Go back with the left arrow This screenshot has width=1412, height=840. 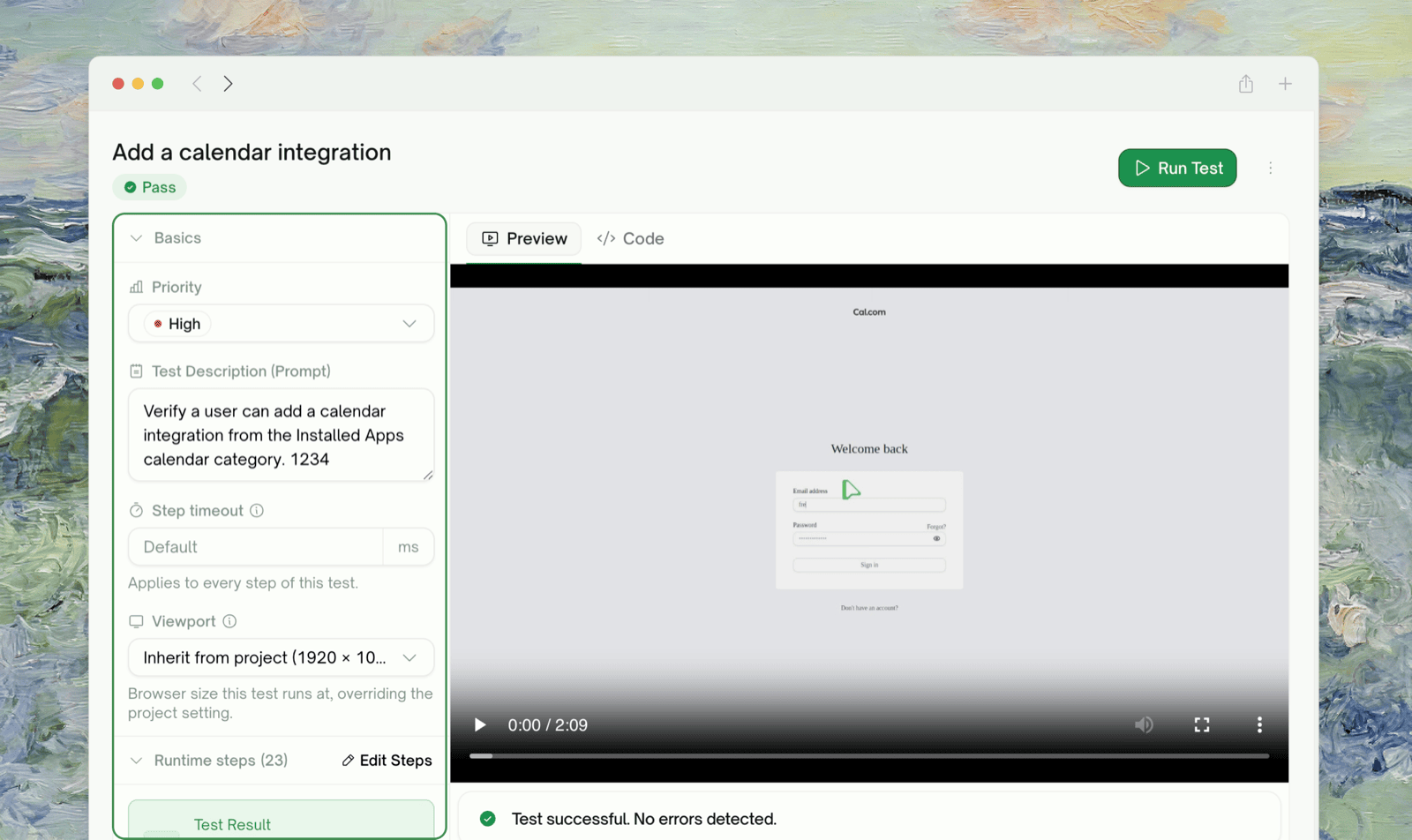pyautogui.click(x=197, y=84)
